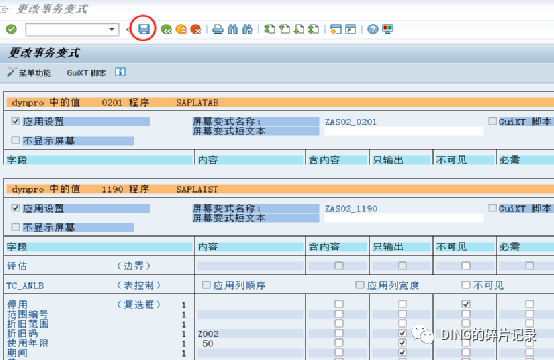The width and height of the screenshot is (554, 360).
Task: Select the screen variant name ZAS02_0201
Action: point(351,122)
